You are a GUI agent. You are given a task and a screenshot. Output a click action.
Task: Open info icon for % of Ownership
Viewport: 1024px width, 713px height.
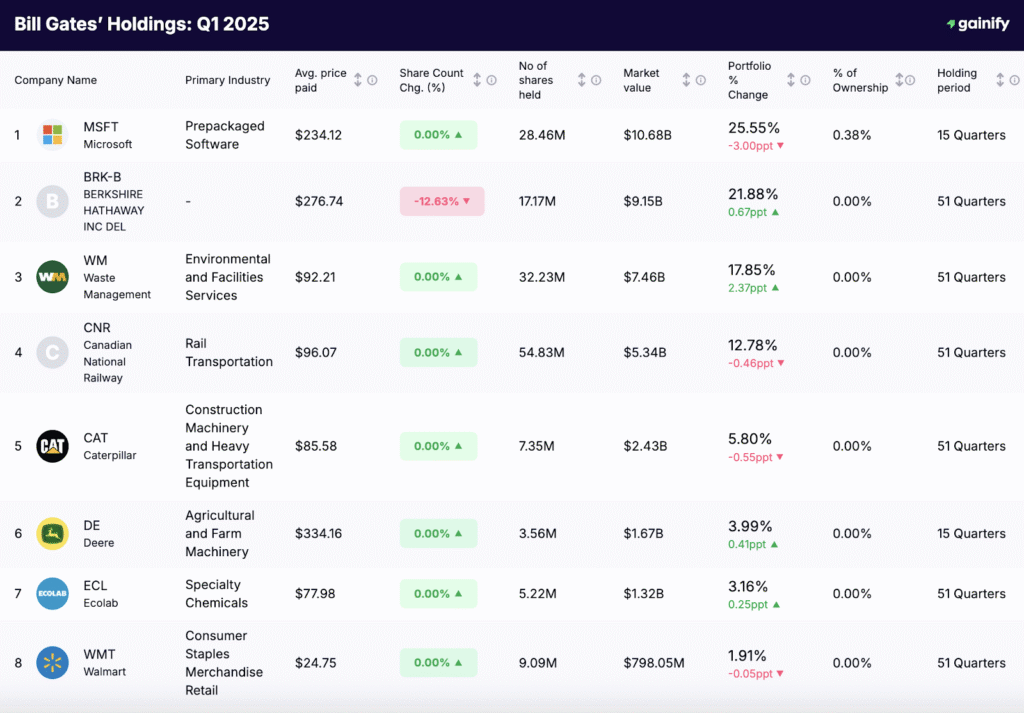click(910, 80)
